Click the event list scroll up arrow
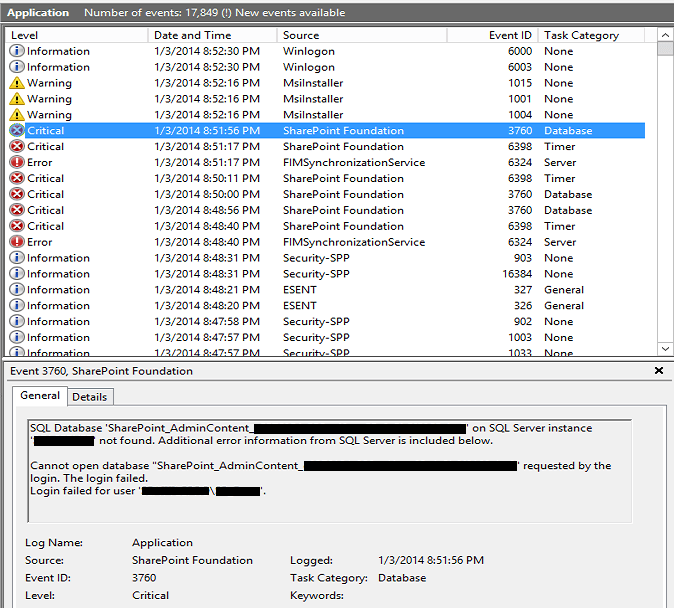The width and height of the screenshot is (674, 608). (665, 35)
